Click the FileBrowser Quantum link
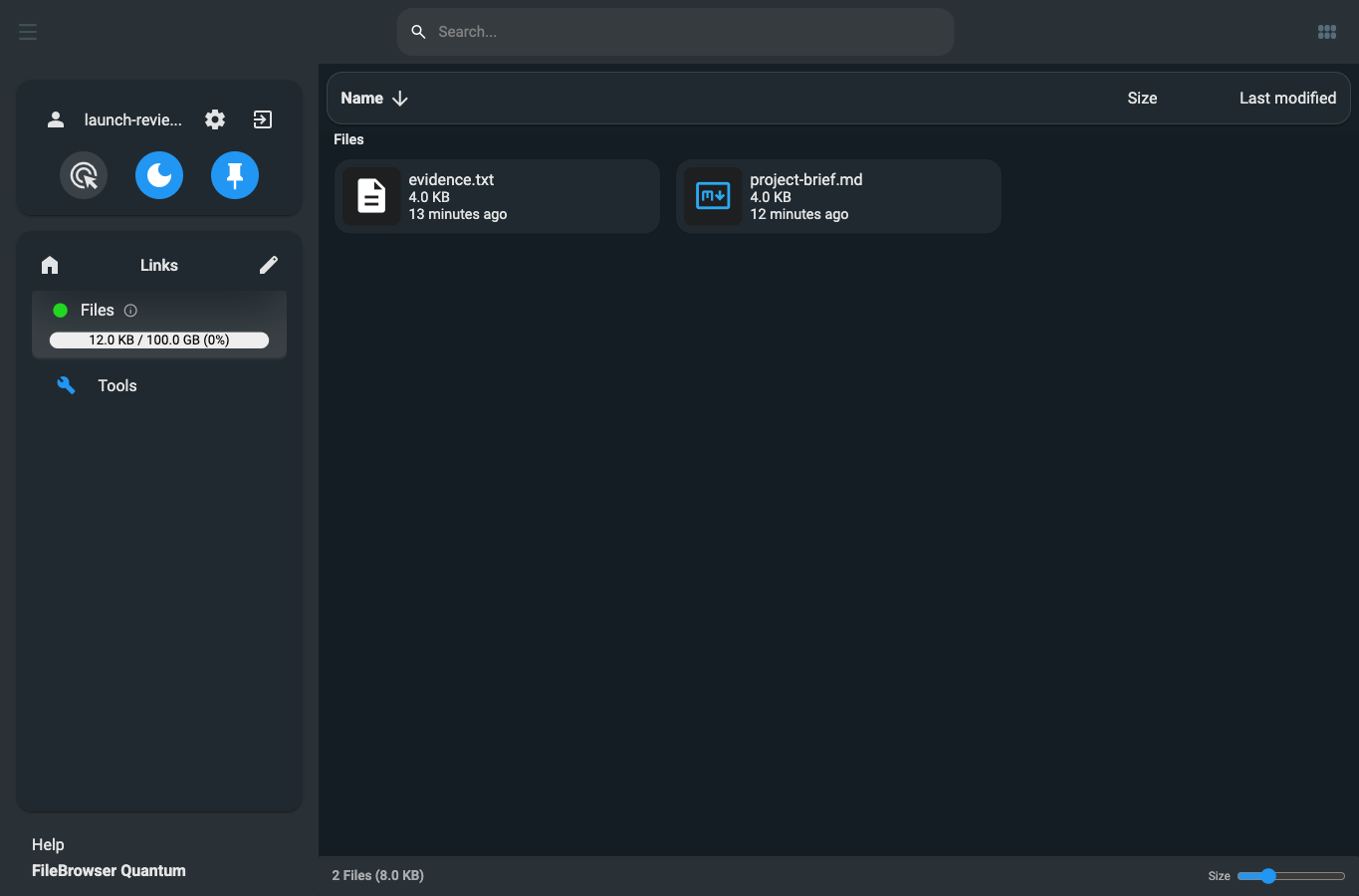This screenshot has width=1359, height=896. tap(109, 870)
